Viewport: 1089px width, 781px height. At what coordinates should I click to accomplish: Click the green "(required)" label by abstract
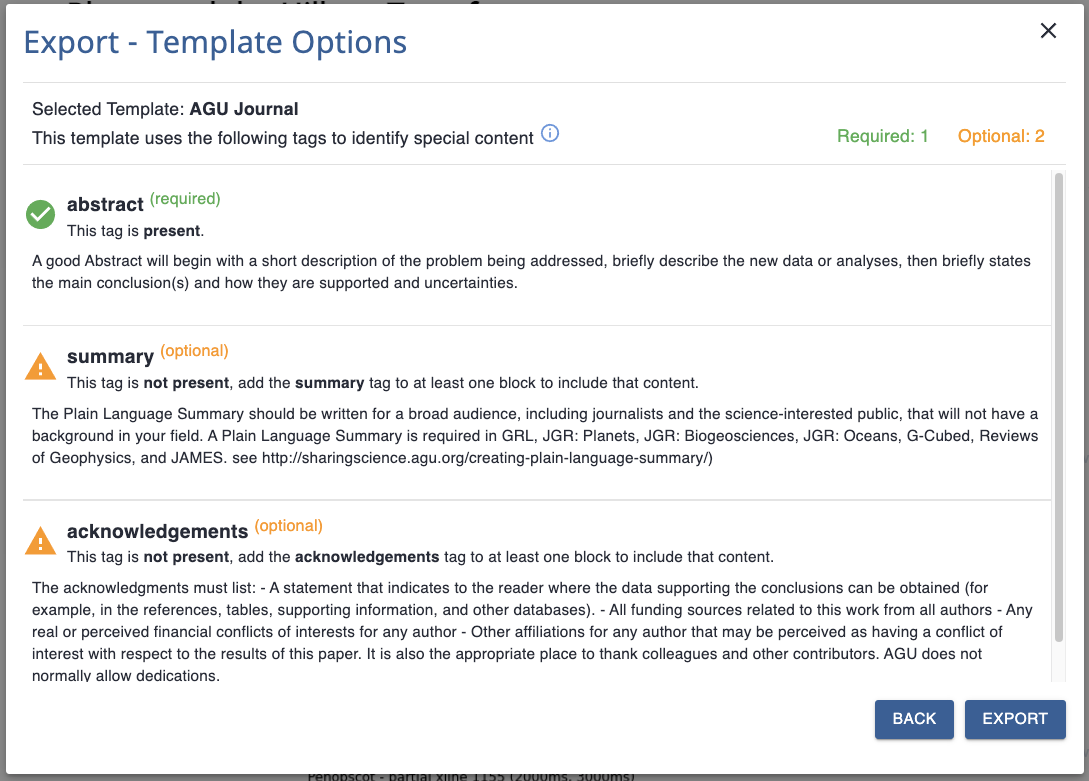click(x=185, y=198)
